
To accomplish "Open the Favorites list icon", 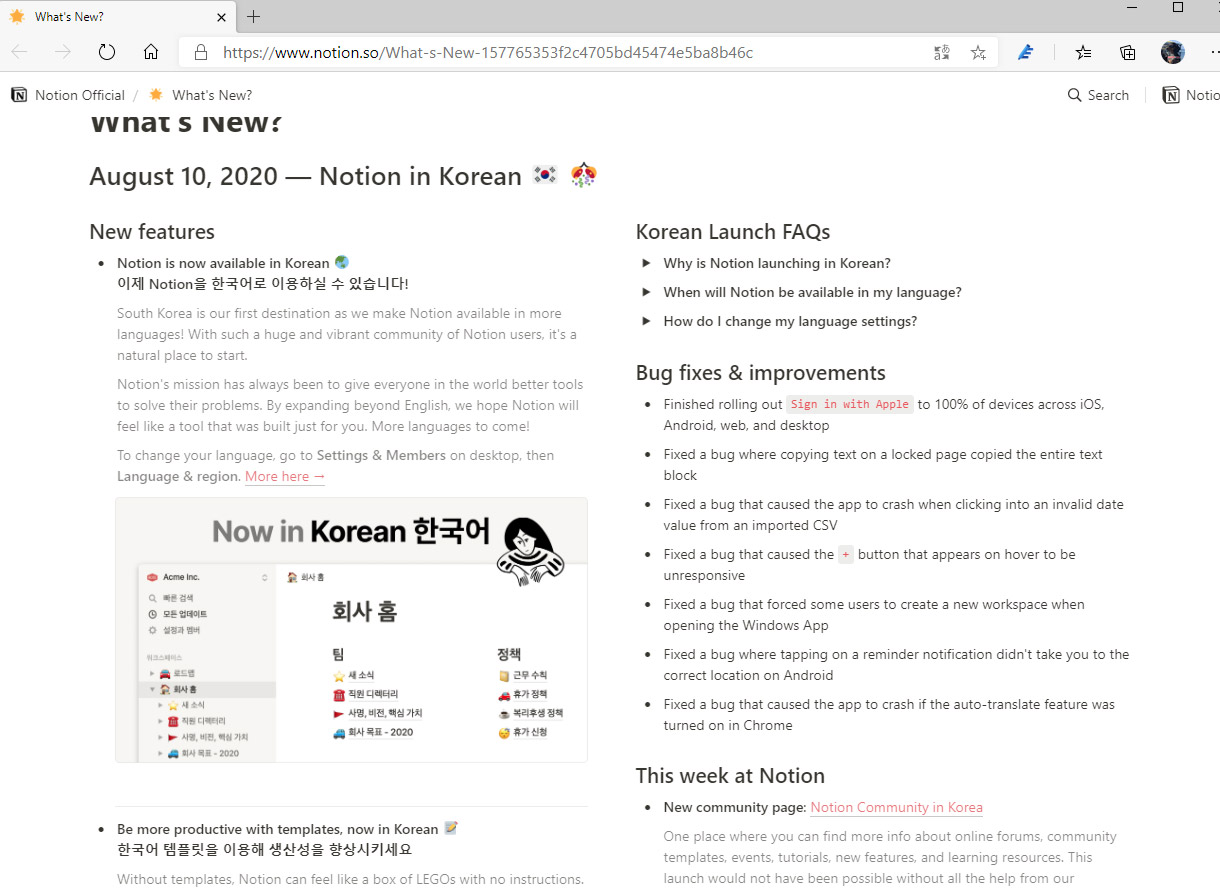I will coord(1084,52).
